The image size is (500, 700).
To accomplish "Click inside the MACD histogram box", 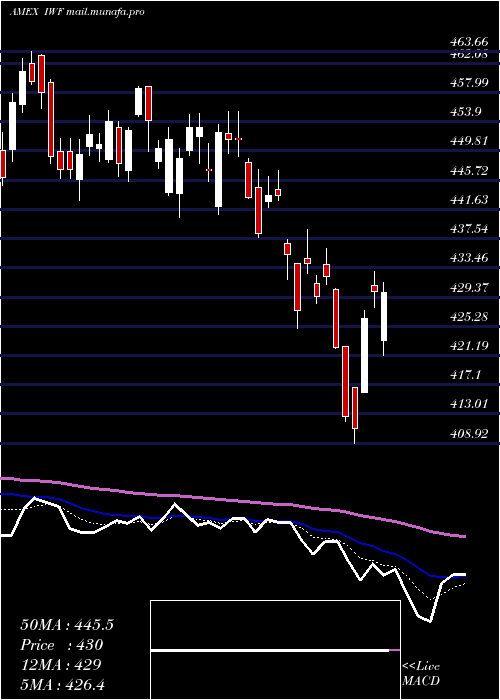I will (275, 650).
